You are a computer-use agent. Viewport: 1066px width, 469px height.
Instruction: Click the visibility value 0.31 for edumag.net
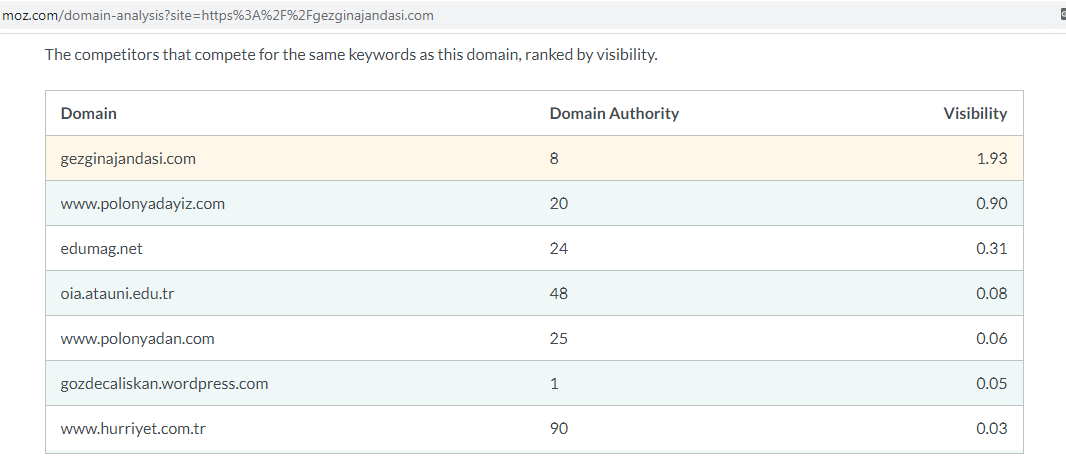point(991,248)
